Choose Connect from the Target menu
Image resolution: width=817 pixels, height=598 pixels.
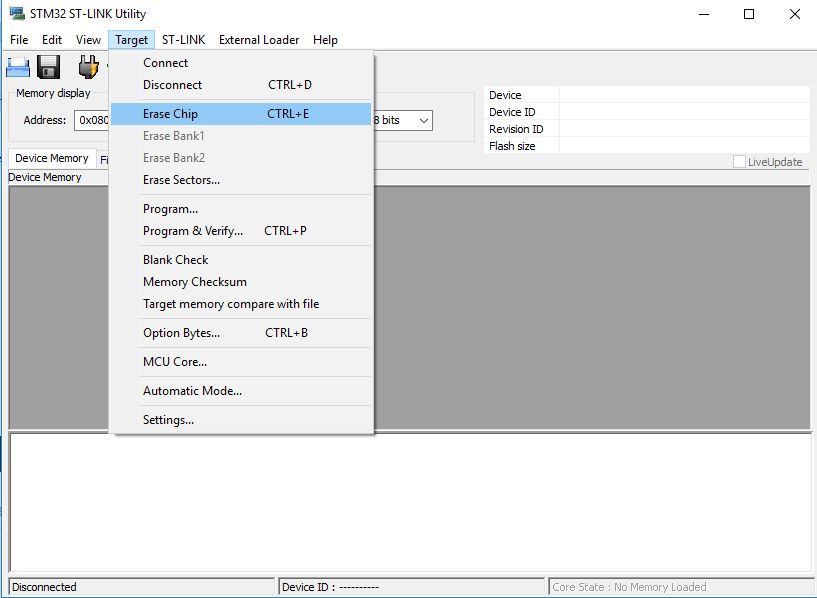click(241, 63)
